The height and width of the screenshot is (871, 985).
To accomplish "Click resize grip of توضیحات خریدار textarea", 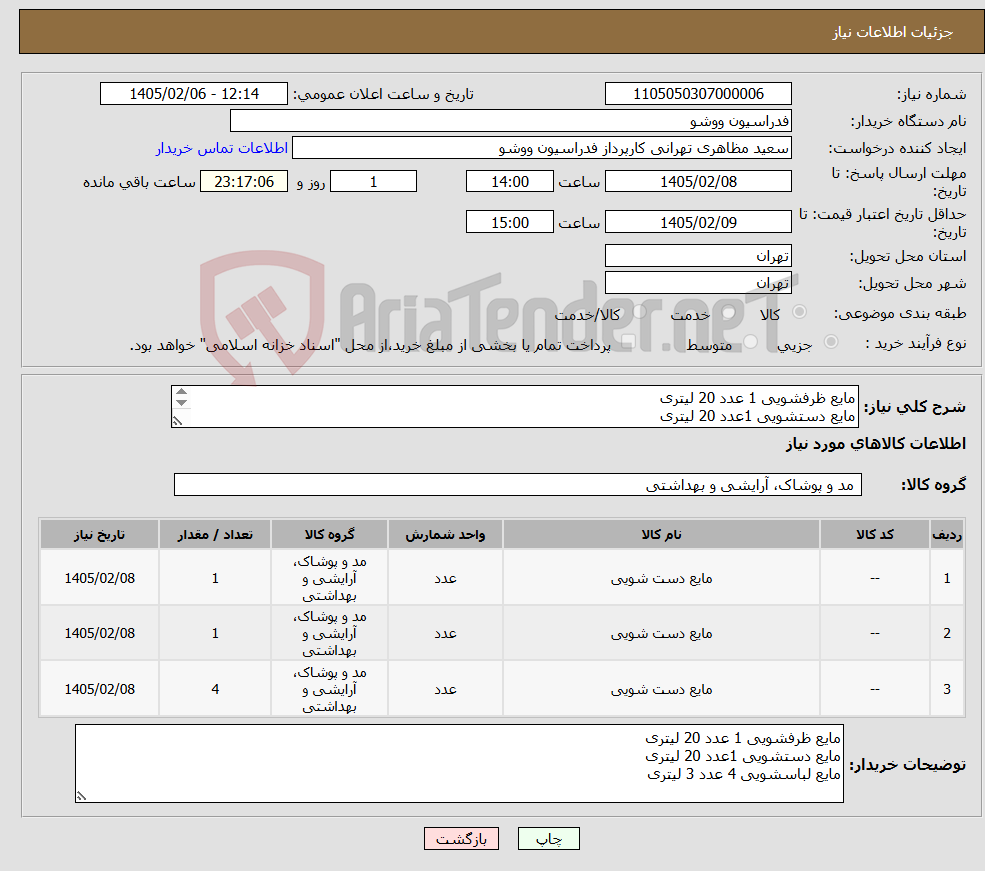I will click(81, 796).
